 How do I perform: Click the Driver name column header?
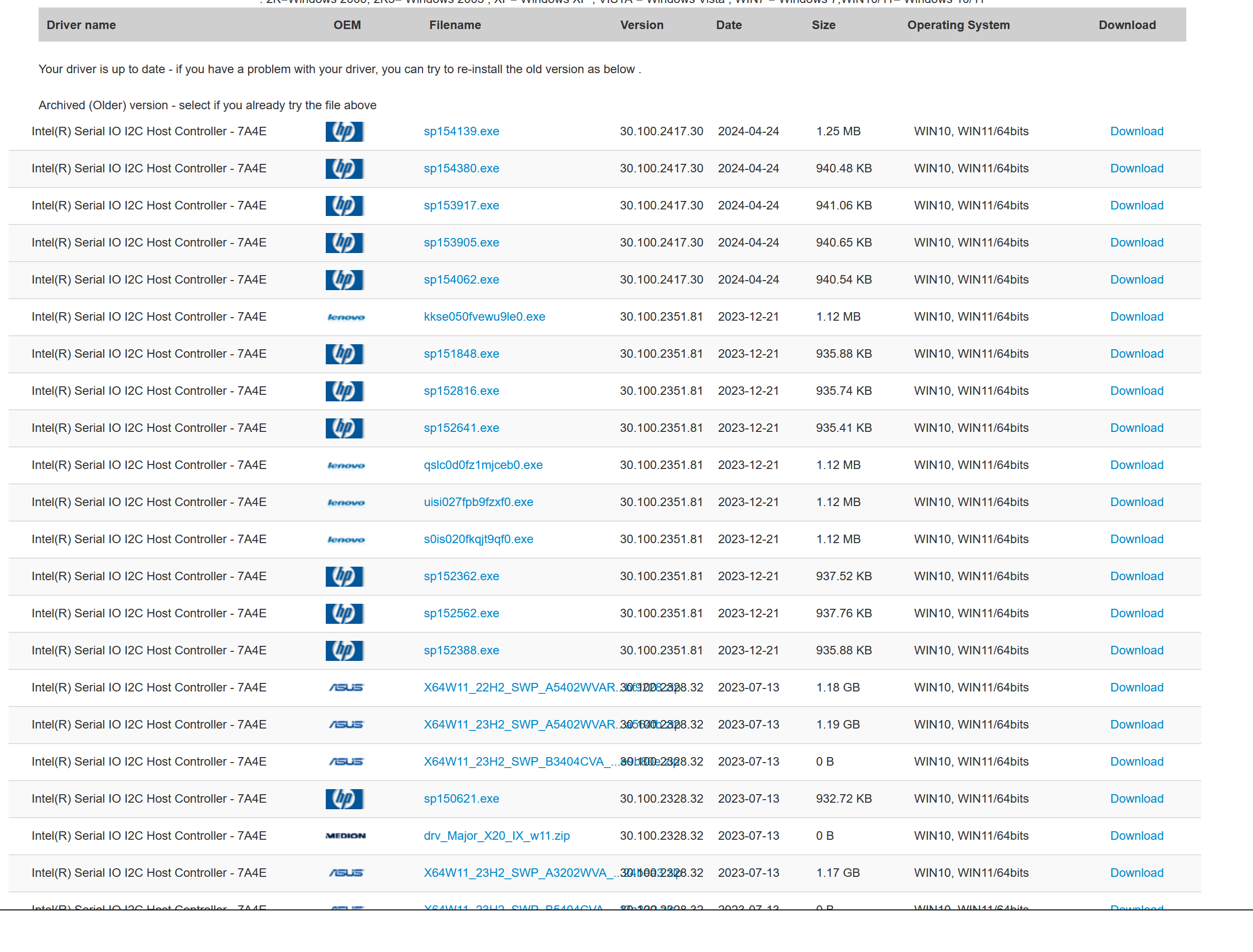pos(81,25)
